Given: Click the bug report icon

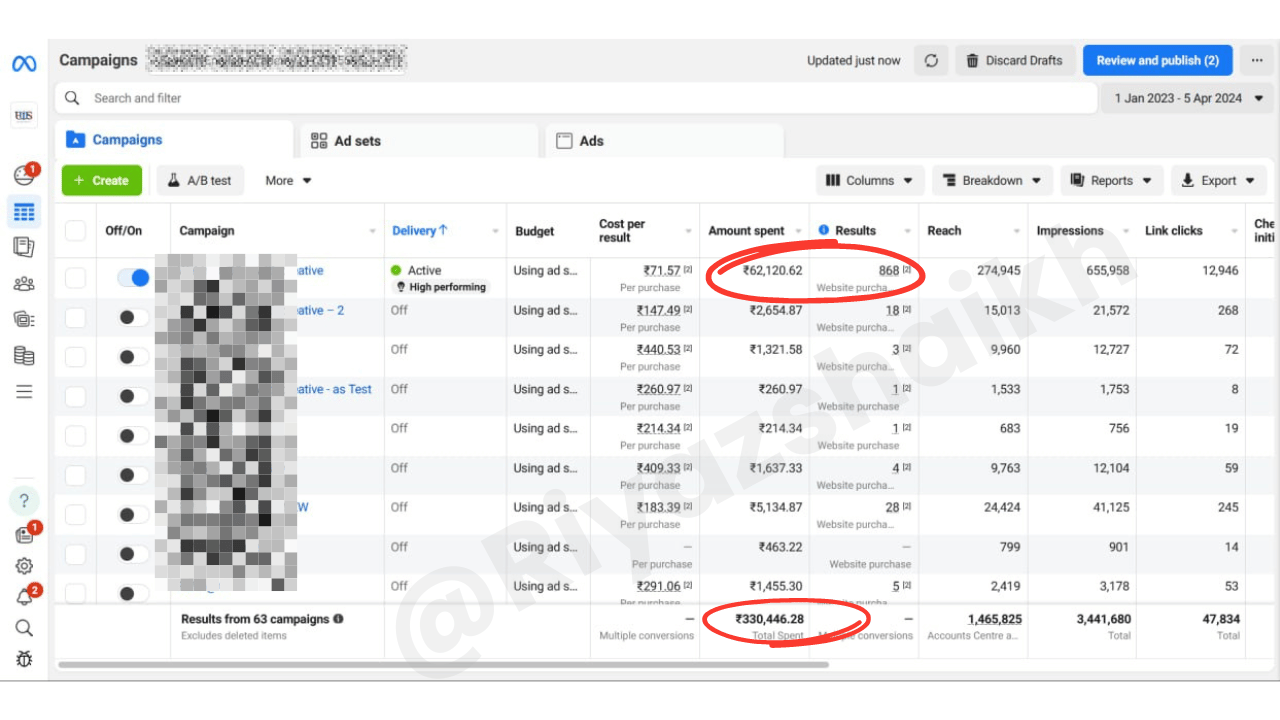Looking at the screenshot, I should coord(24,659).
